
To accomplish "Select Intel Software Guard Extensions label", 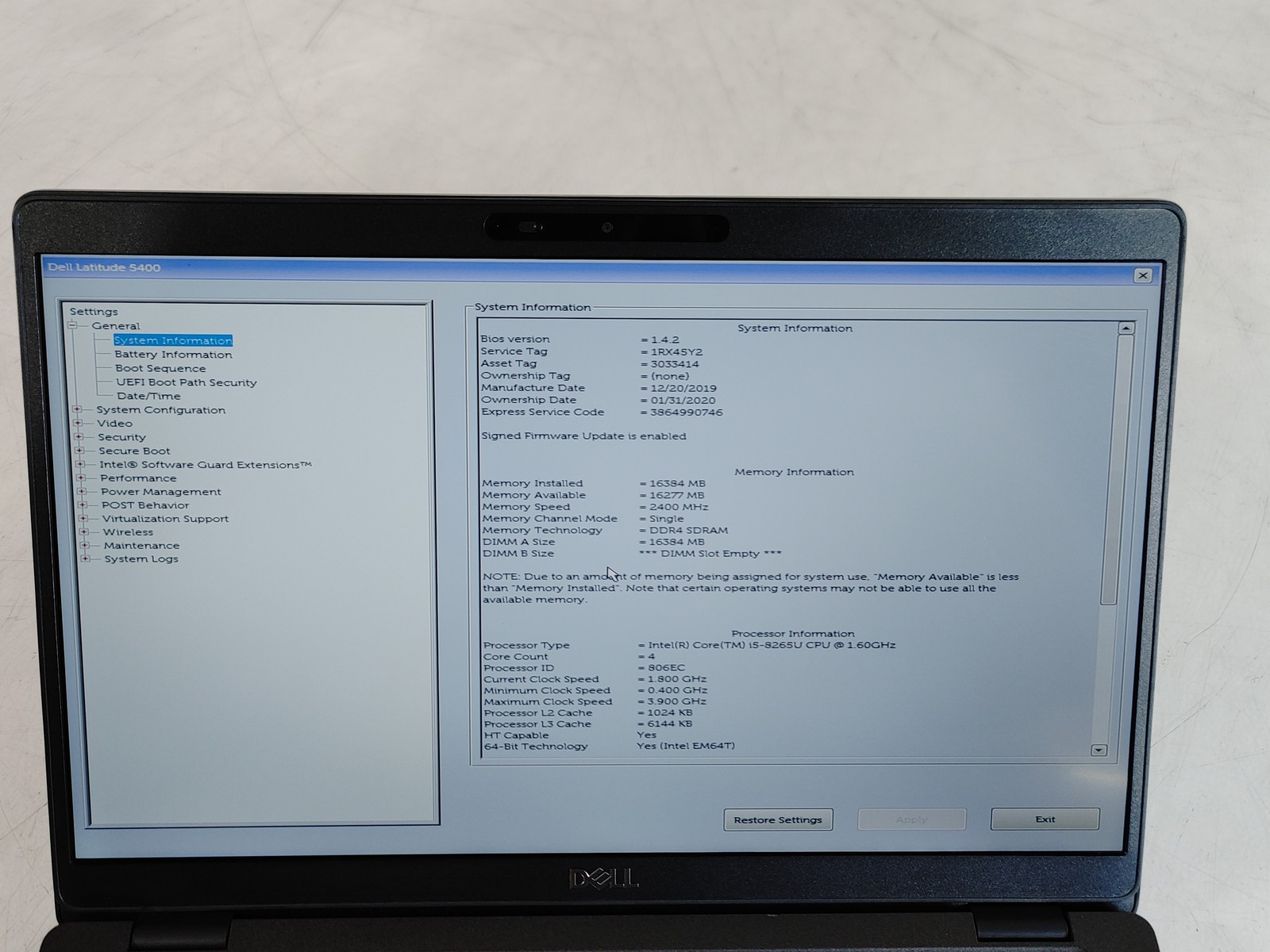I will tap(206, 465).
